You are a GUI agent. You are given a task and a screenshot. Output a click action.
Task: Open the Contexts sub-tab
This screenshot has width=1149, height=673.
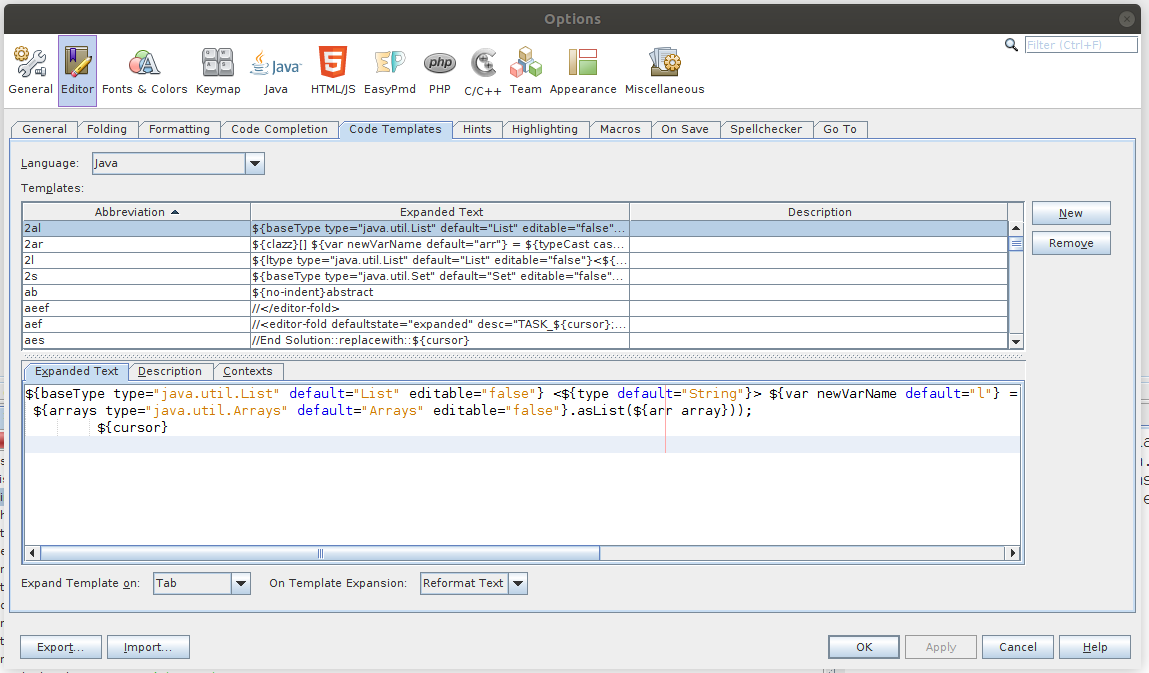pyautogui.click(x=248, y=372)
